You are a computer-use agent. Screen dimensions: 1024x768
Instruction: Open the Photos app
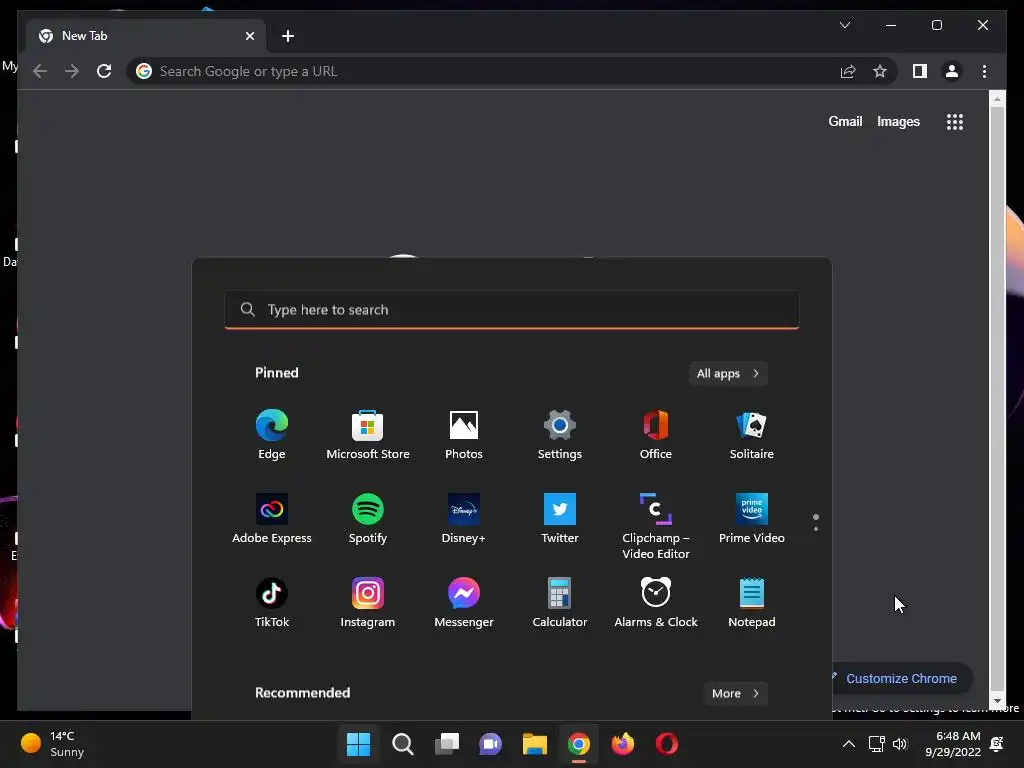(x=464, y=435)
